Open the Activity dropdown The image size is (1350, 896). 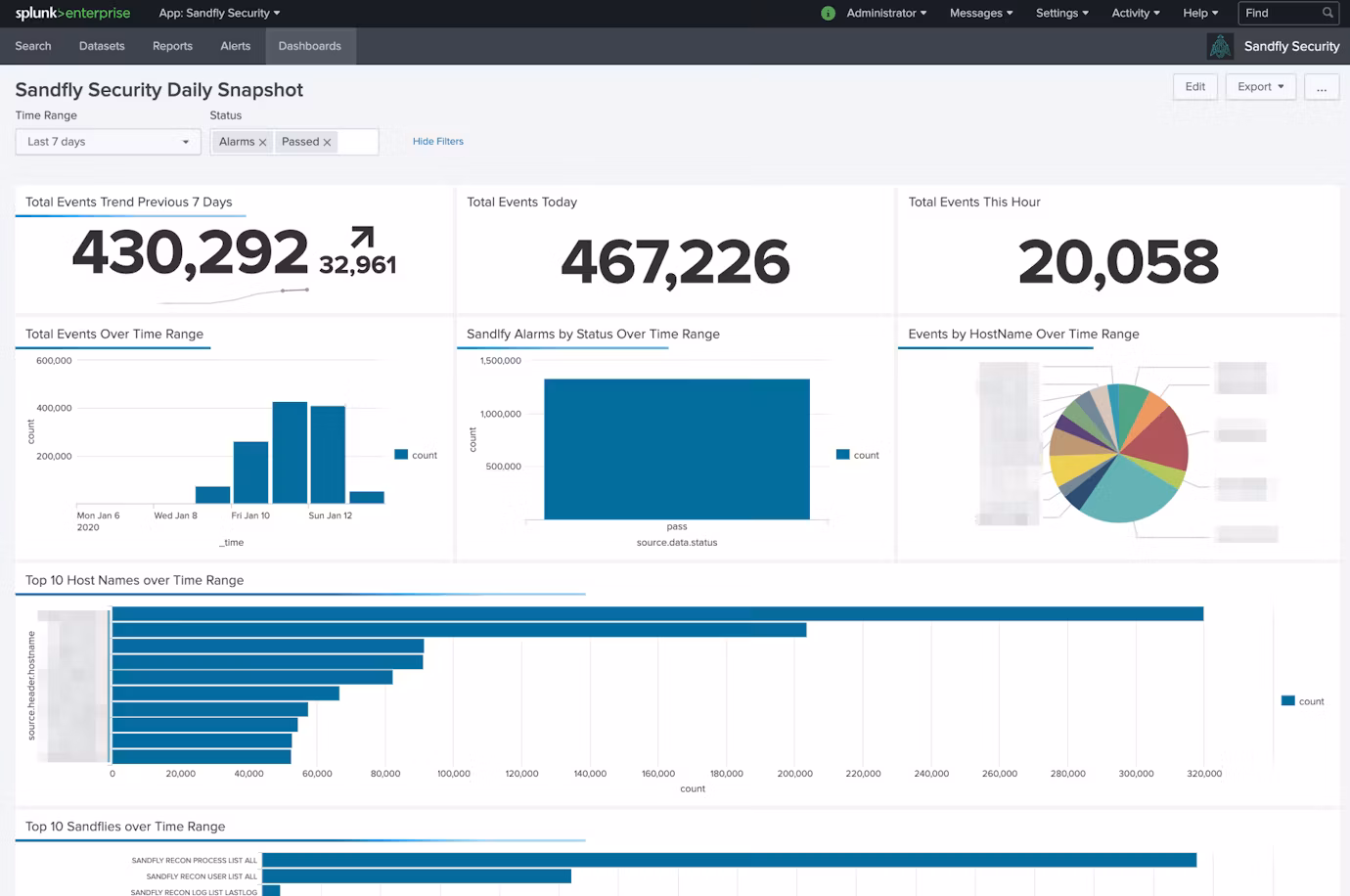[x=1136, y=13]
